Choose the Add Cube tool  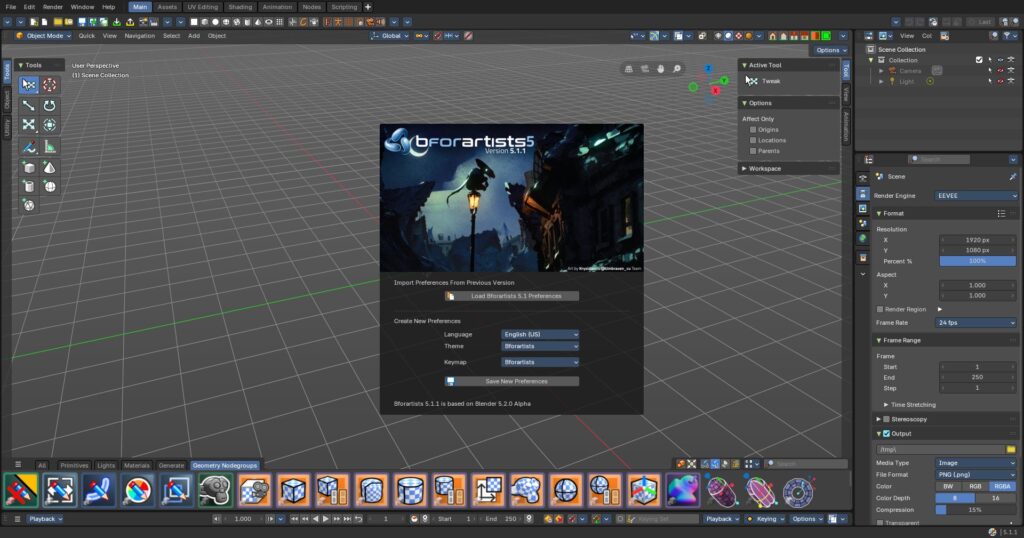[x=29, y=168]
